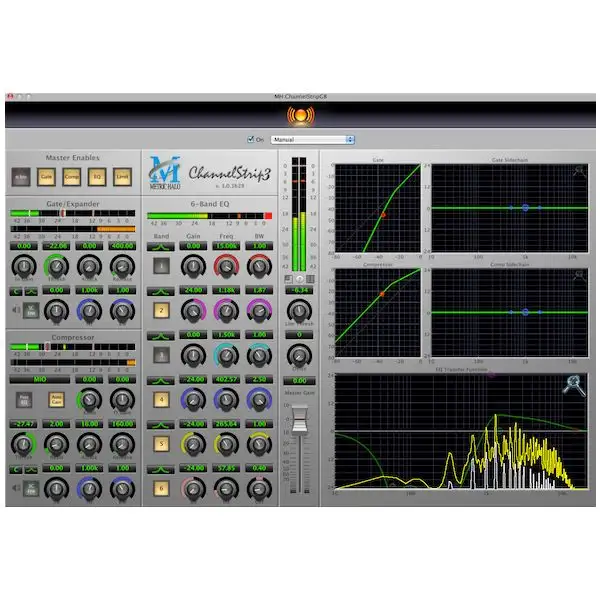
Task: Open band 5 filter type selector
Action: click(x=161, y=423)
